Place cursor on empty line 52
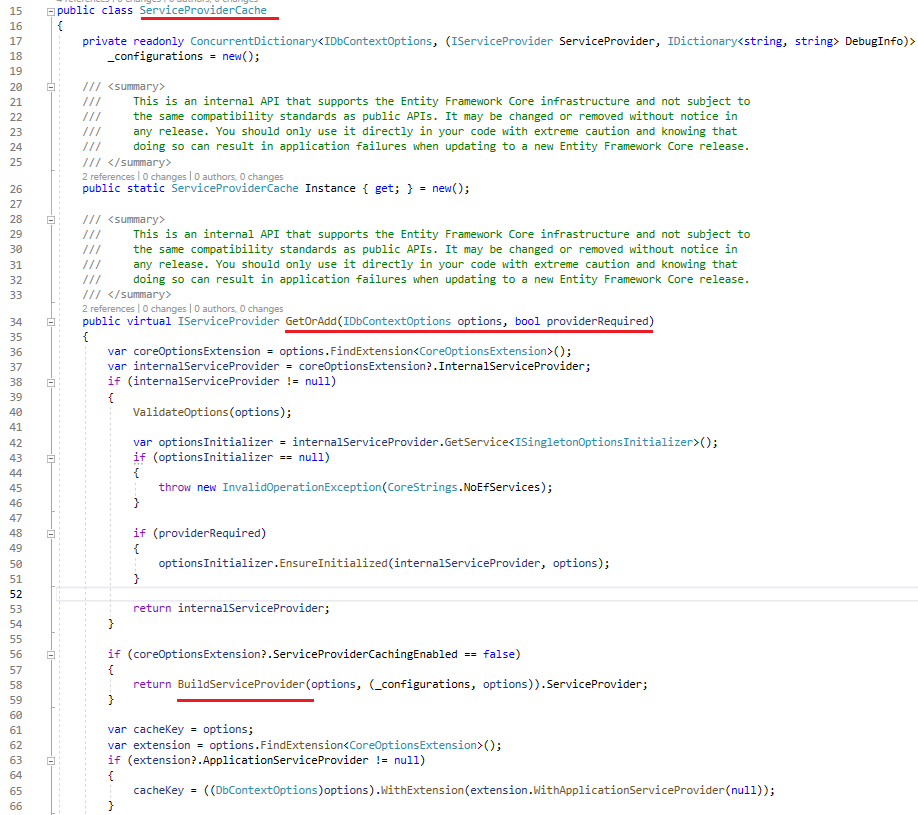This screenshot has height=815, width=918. point(300,593)
